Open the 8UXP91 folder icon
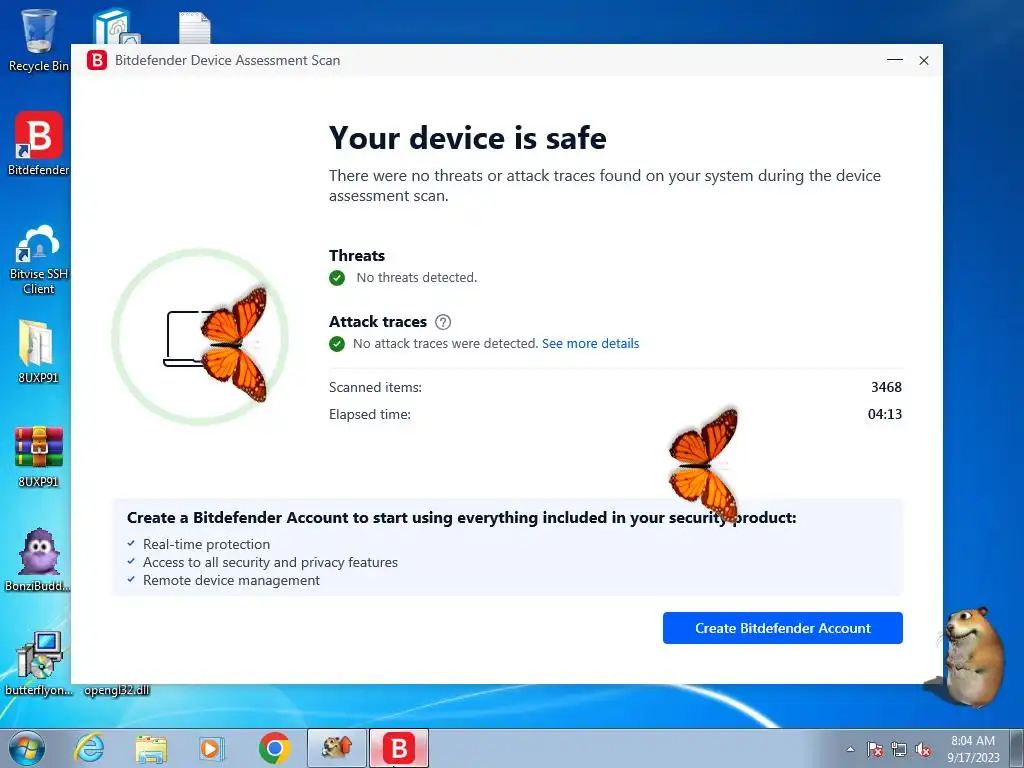The image size is (1024, 768). pos(38,351)
